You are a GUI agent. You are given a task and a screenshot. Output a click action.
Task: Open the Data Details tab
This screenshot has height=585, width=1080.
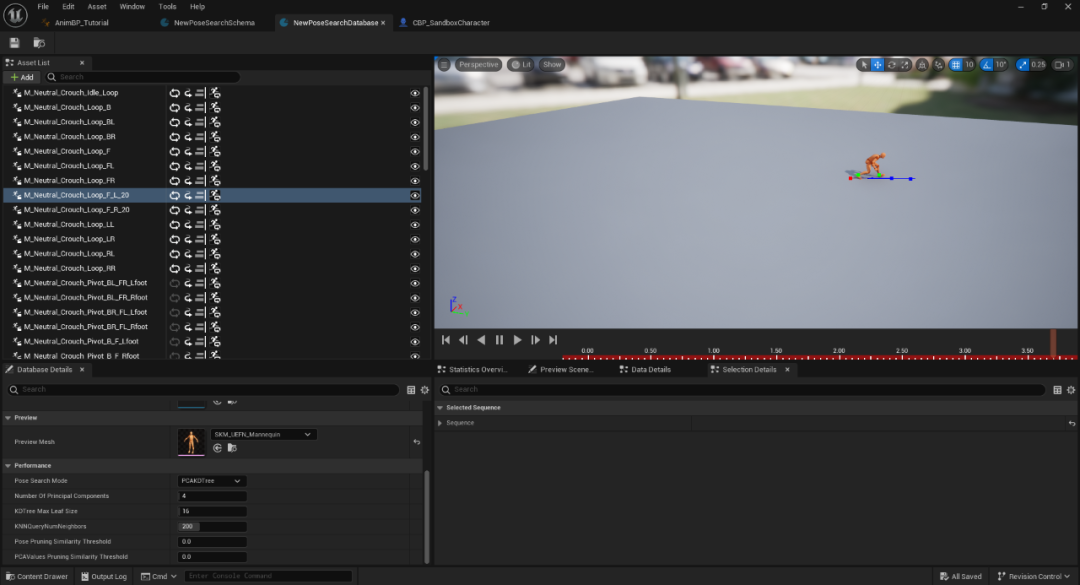[x=645, y=370]
